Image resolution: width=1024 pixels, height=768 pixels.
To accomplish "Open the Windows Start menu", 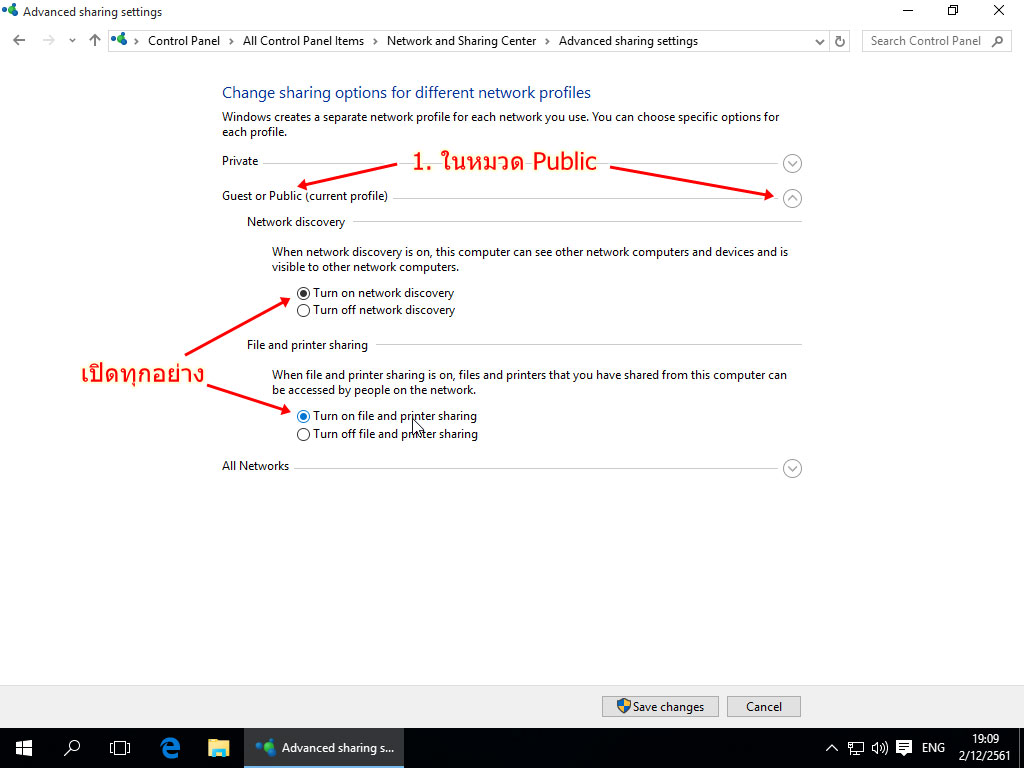I will [x=23, y=747].
